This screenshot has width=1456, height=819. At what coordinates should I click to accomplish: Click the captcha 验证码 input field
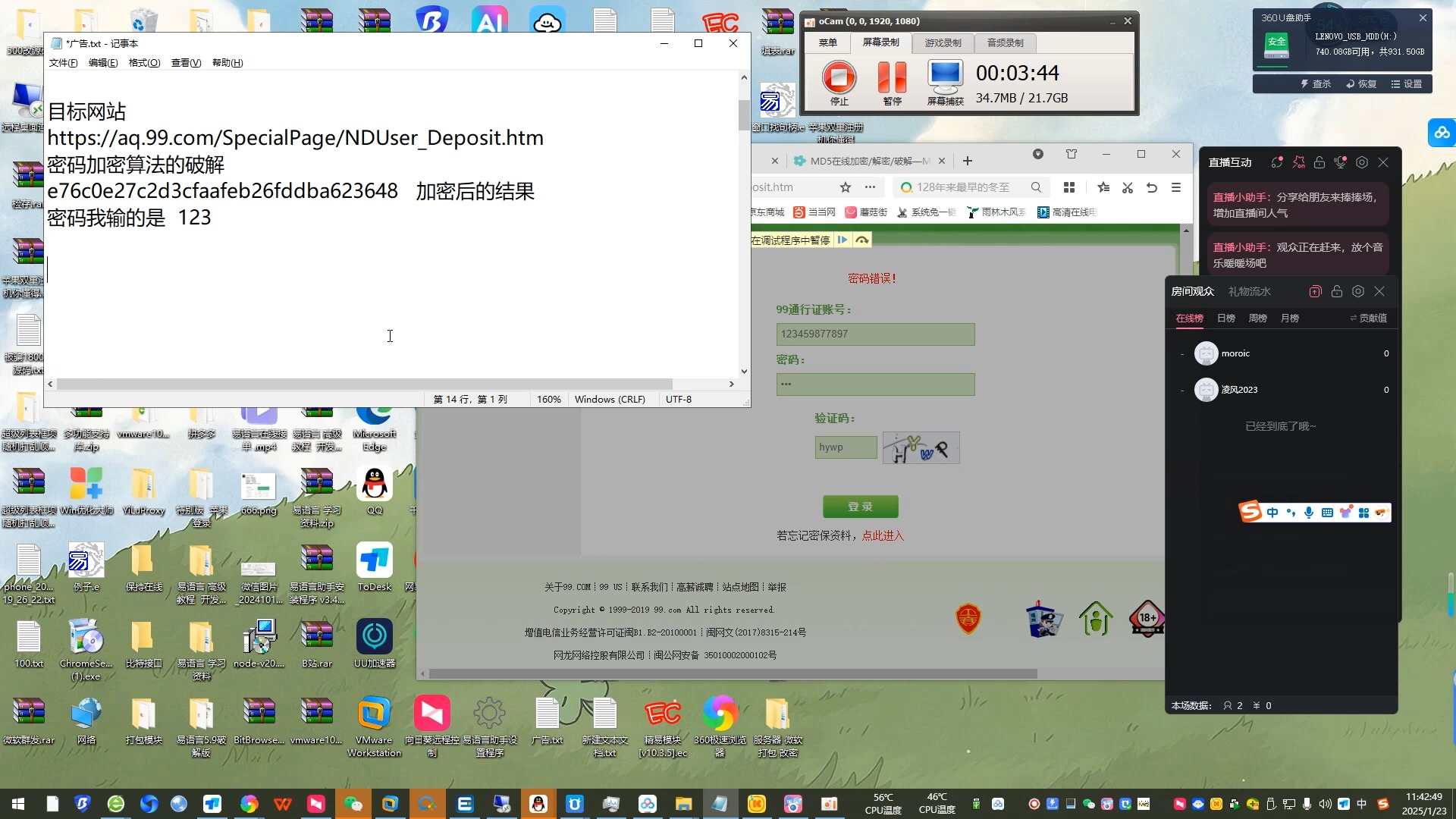point(846,447)
